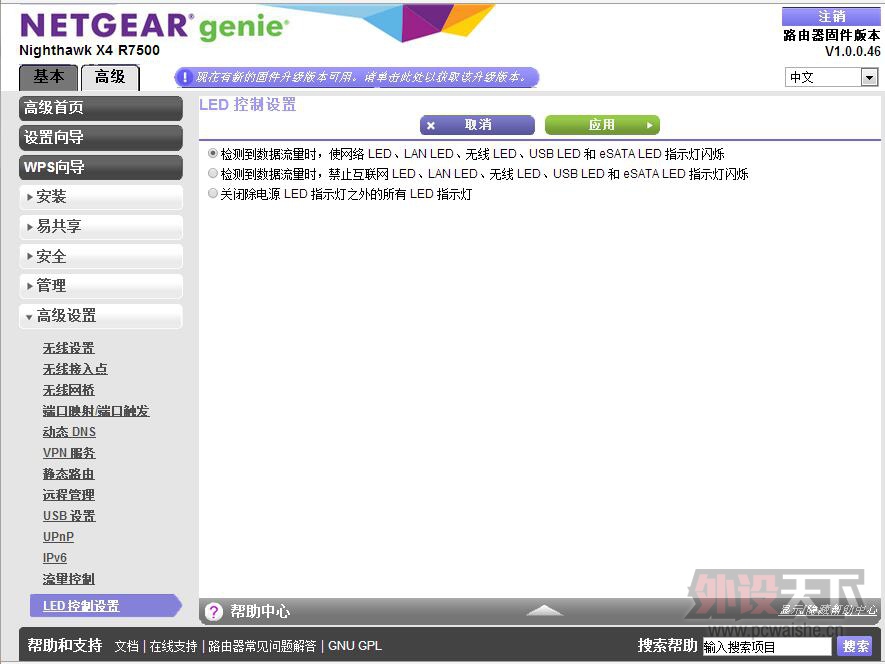
Task: Open the LED 控制设置 link
Action: 81,606
